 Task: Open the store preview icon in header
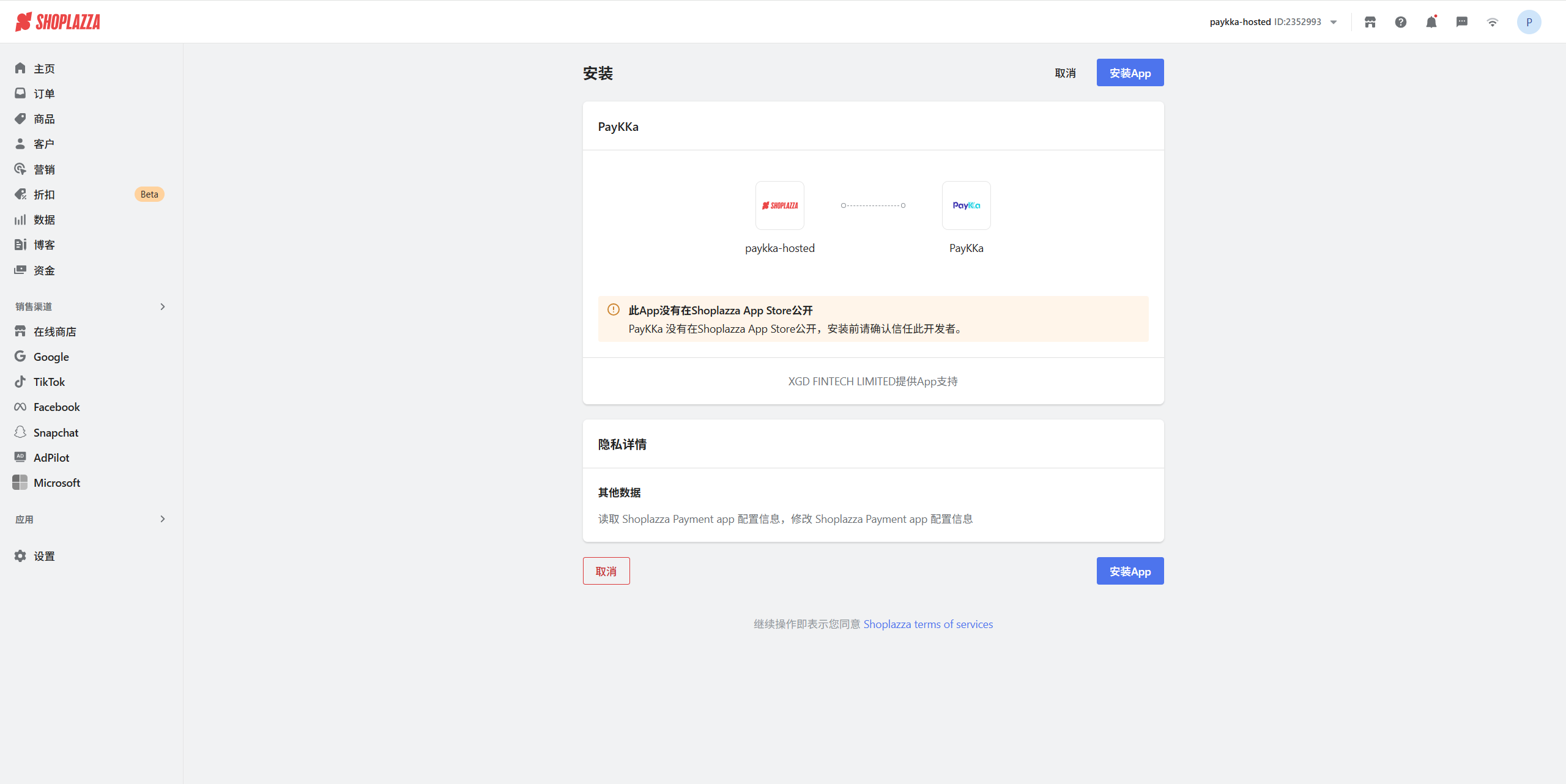tap(1370, 22)
